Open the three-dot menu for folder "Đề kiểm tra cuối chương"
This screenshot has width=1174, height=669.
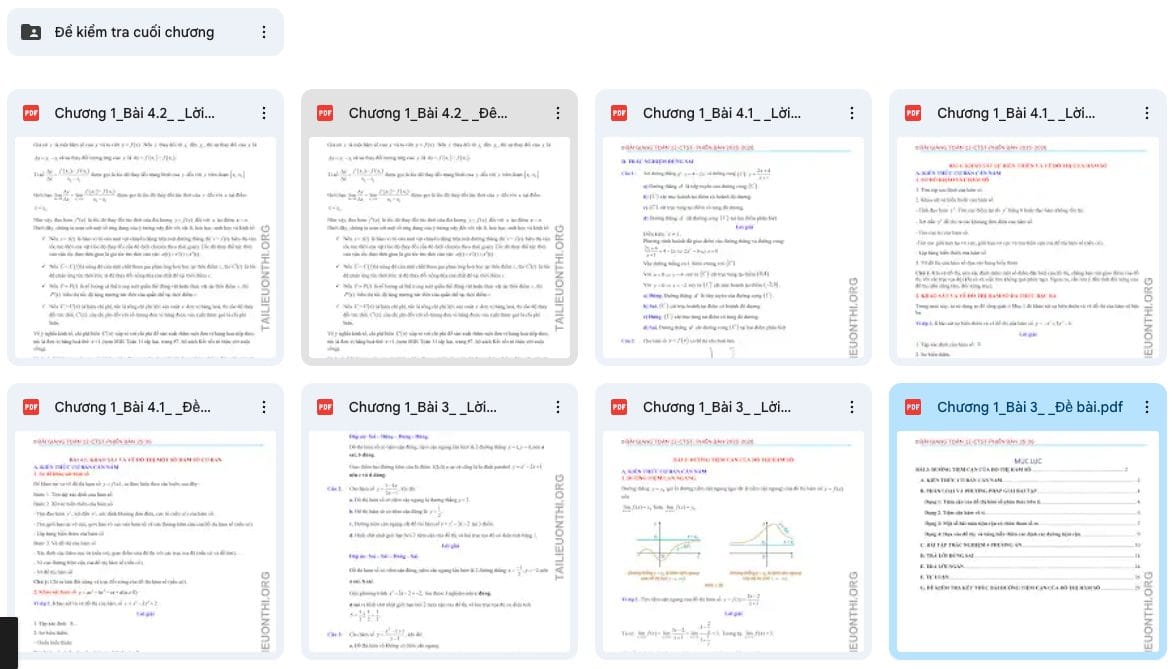pos(264,32)
